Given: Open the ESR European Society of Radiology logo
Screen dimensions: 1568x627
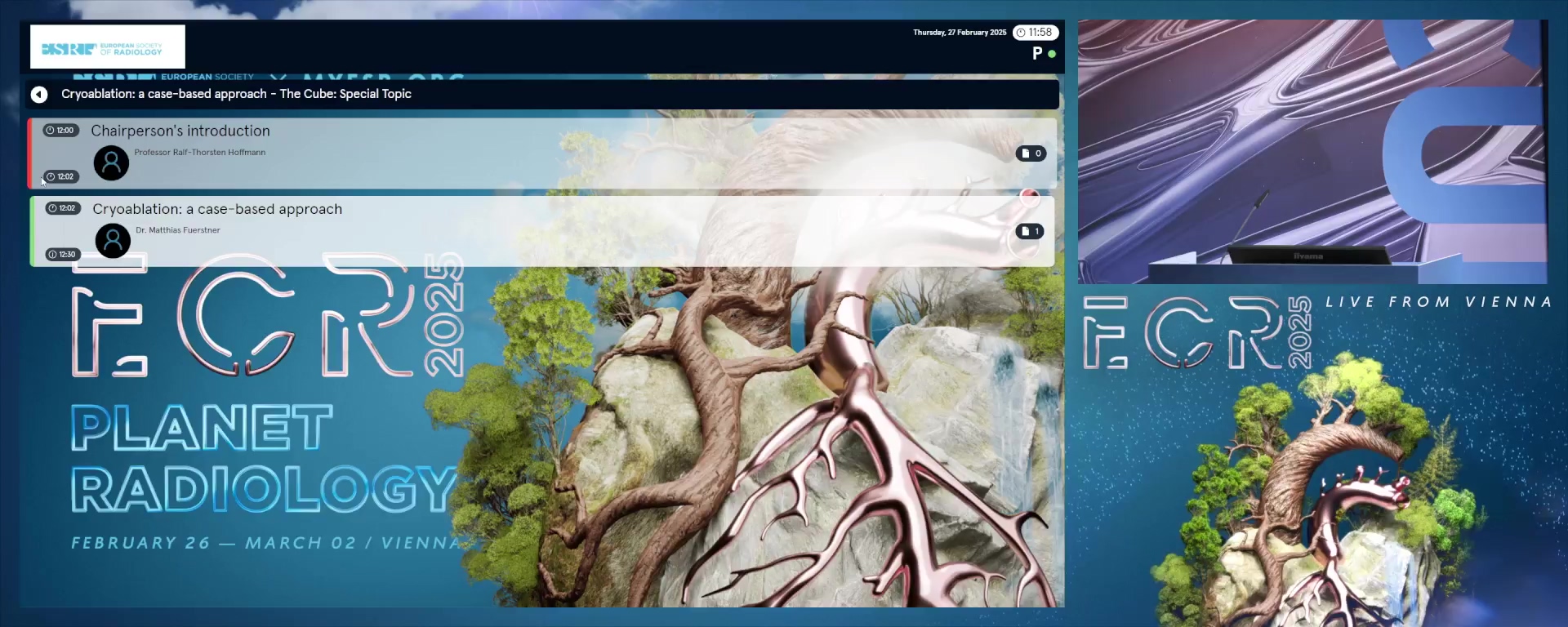Looking at the screenshot, I should 108,47.
